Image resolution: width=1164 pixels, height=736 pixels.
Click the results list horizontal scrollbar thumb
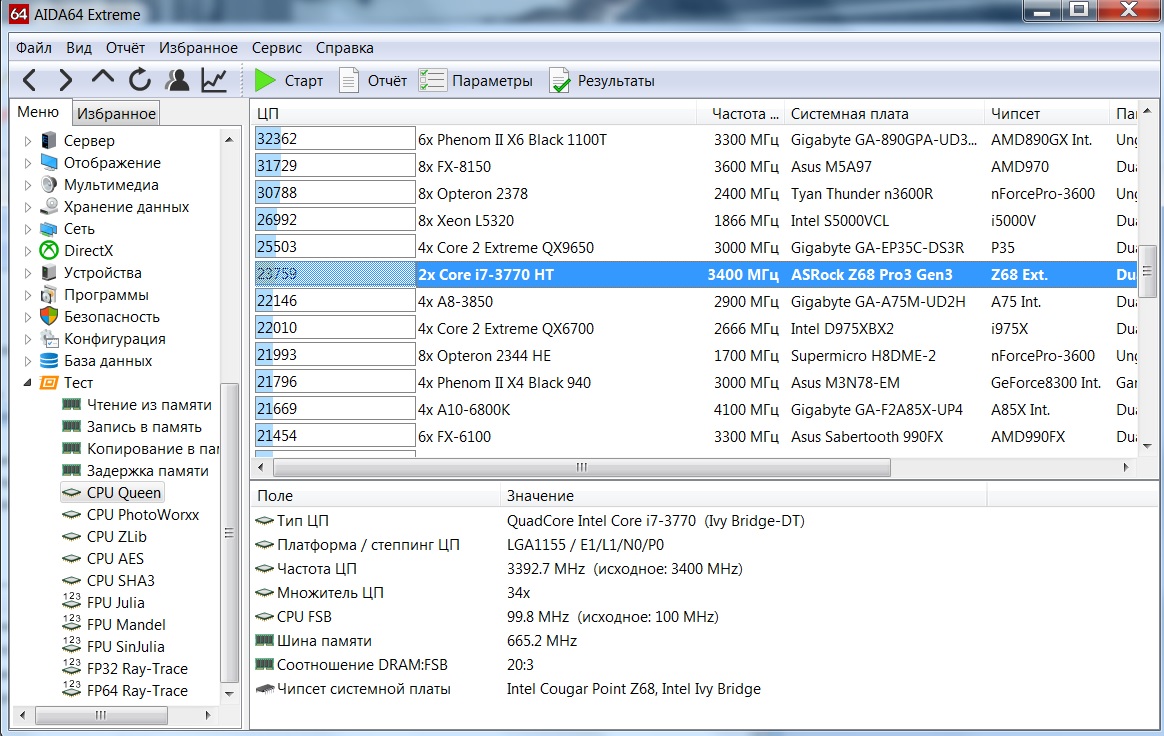pos(581,467)
